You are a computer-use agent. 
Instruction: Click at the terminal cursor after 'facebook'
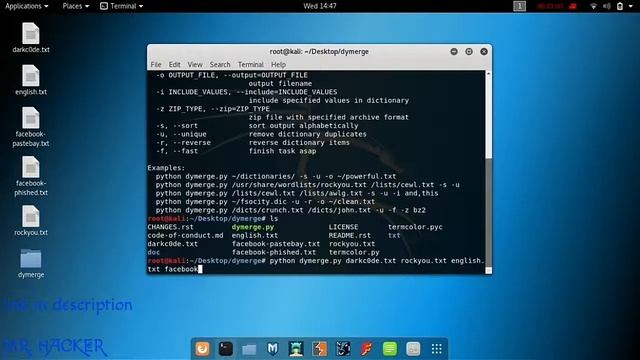click(x=200, y=269)
